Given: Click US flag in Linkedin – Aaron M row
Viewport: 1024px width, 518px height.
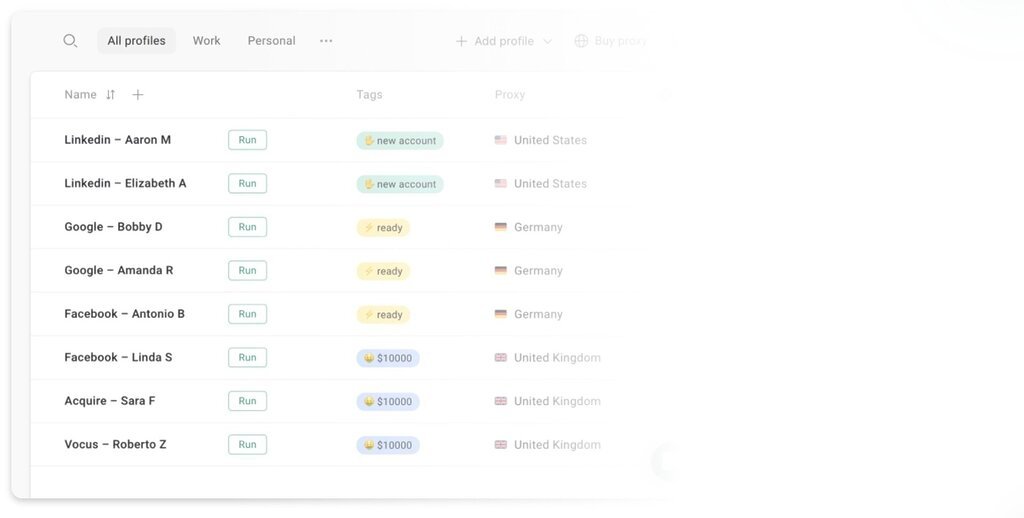Looking at the screenshot, I should click(501, 140).
